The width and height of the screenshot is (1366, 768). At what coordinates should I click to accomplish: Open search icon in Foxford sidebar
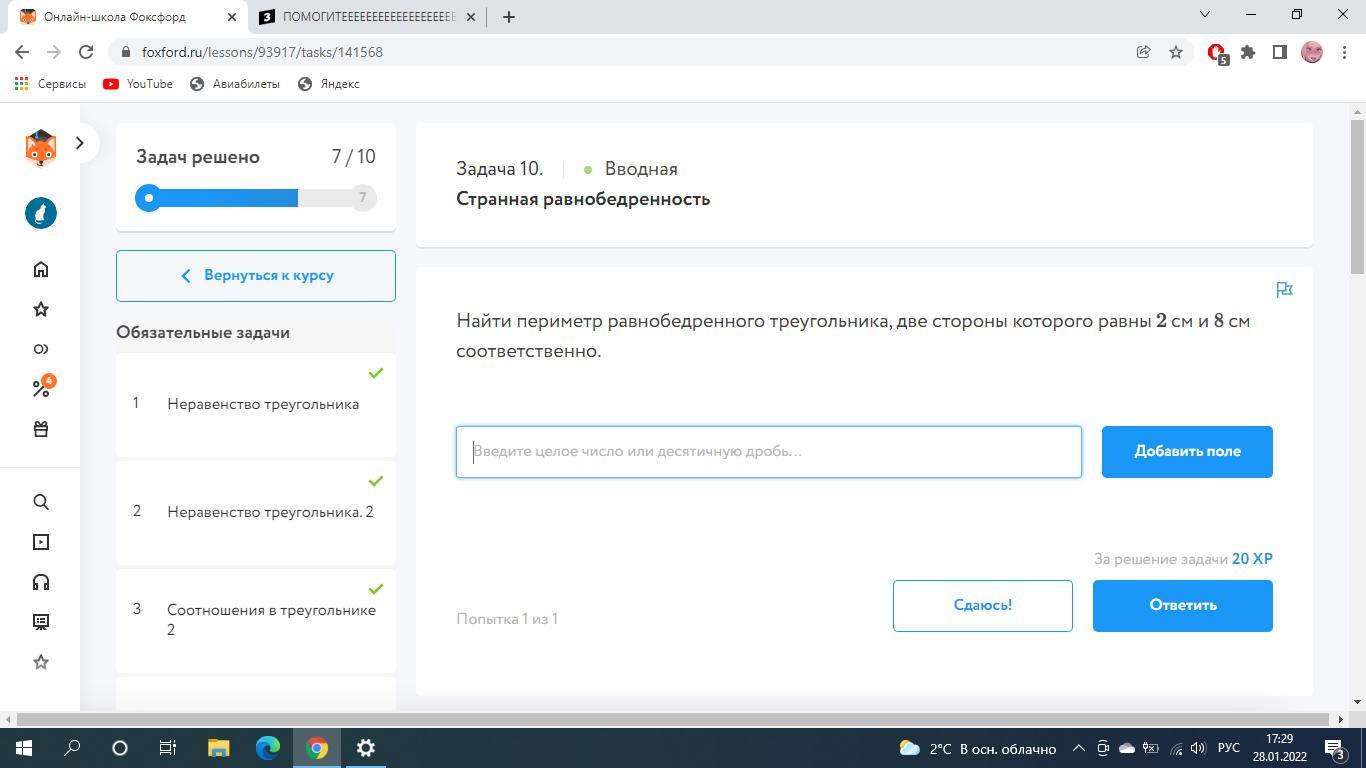41,502
